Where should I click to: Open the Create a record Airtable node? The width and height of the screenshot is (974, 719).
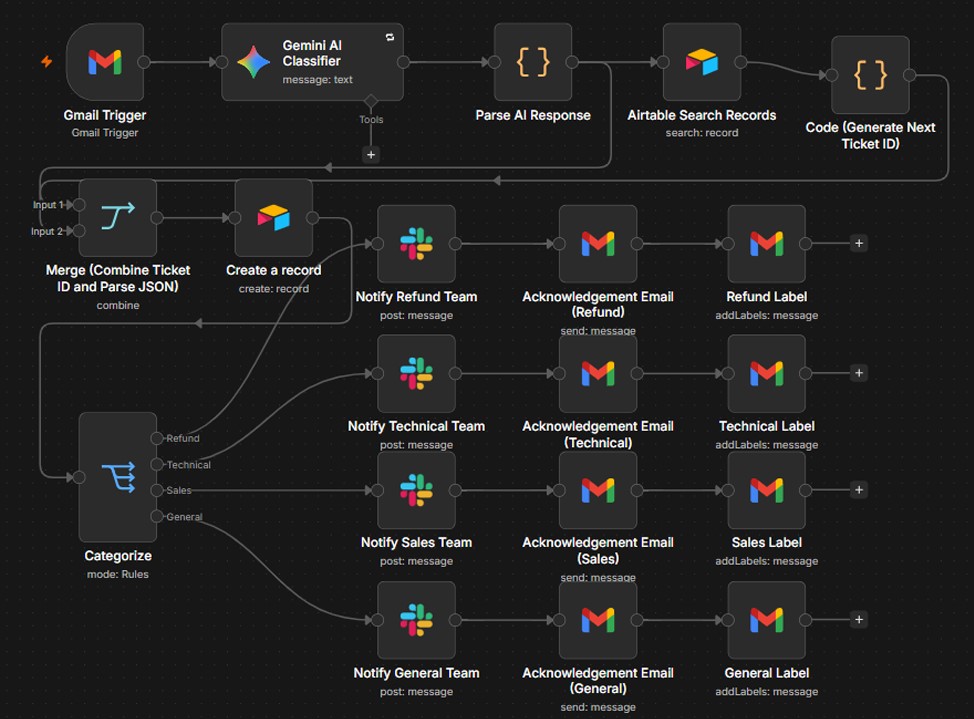[274, 218]
